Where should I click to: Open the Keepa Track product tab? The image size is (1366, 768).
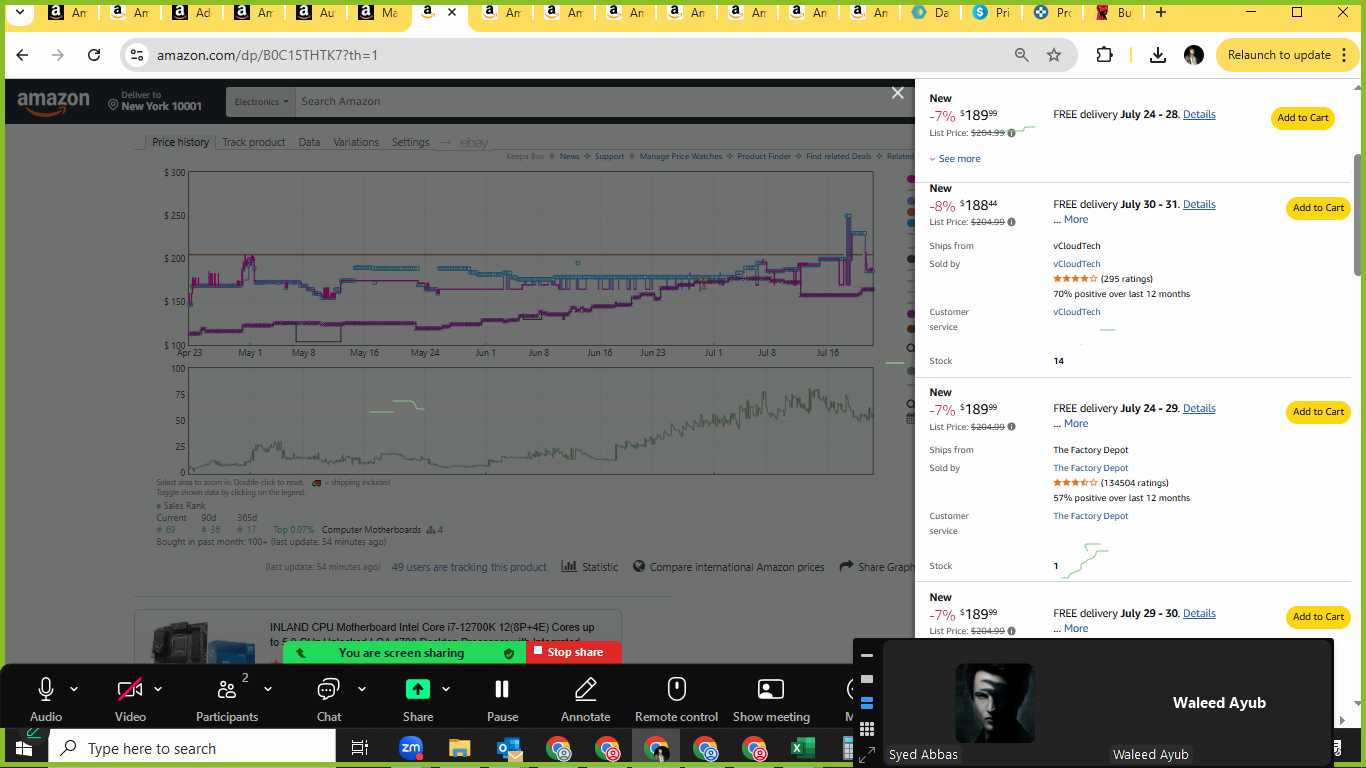click(253, 142)
